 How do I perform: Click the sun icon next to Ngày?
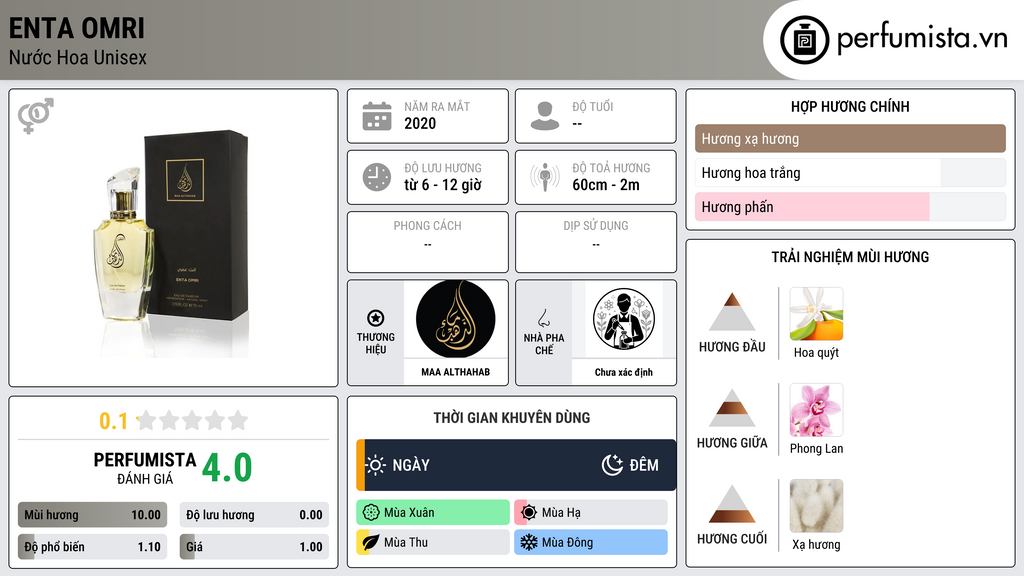point(376,465)
